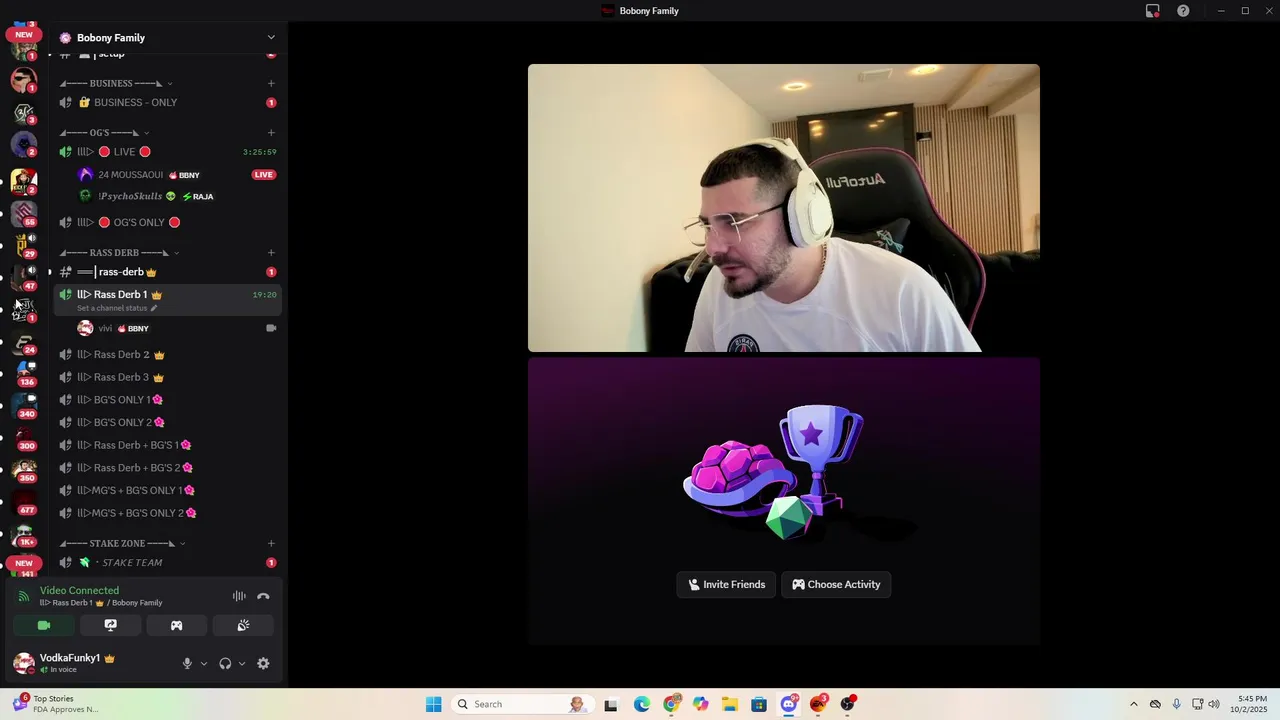The image size is (1280, 720).
Task: Click the red LIVE badge next to MOUSSAOUI
Action: point(263,175)
